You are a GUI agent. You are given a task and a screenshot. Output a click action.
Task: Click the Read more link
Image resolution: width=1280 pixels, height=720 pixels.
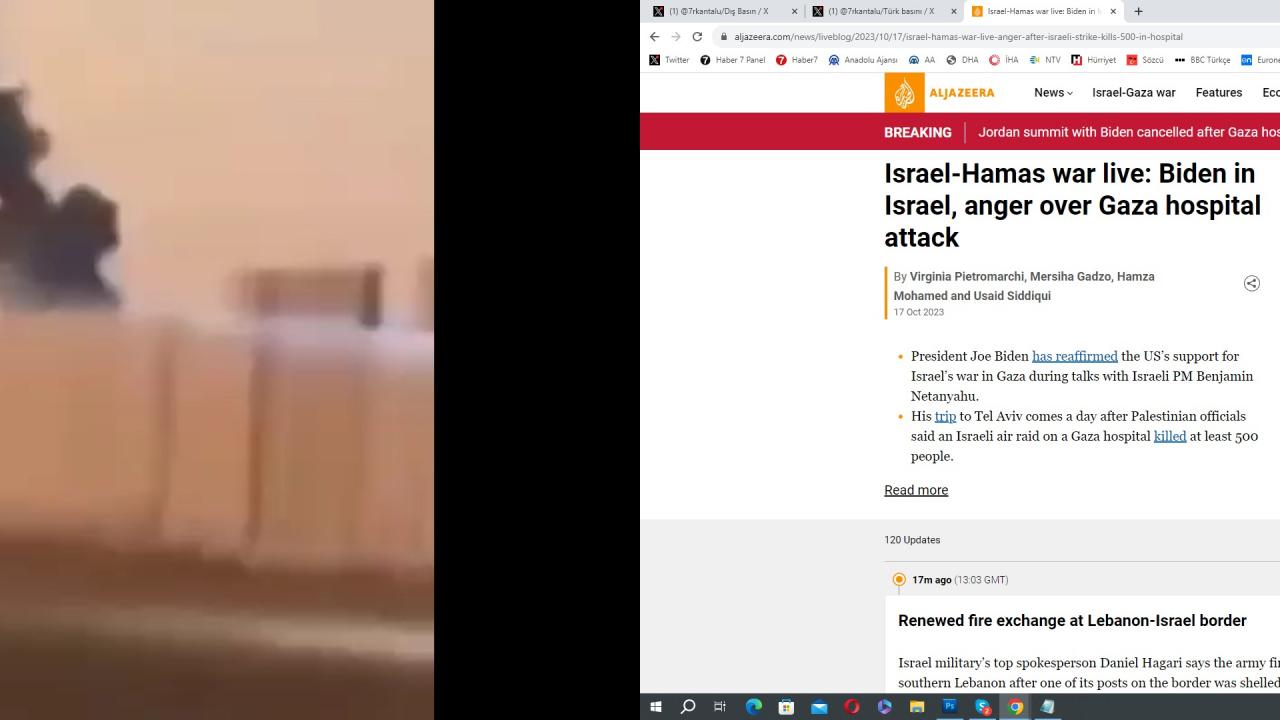tap(915, 490)
